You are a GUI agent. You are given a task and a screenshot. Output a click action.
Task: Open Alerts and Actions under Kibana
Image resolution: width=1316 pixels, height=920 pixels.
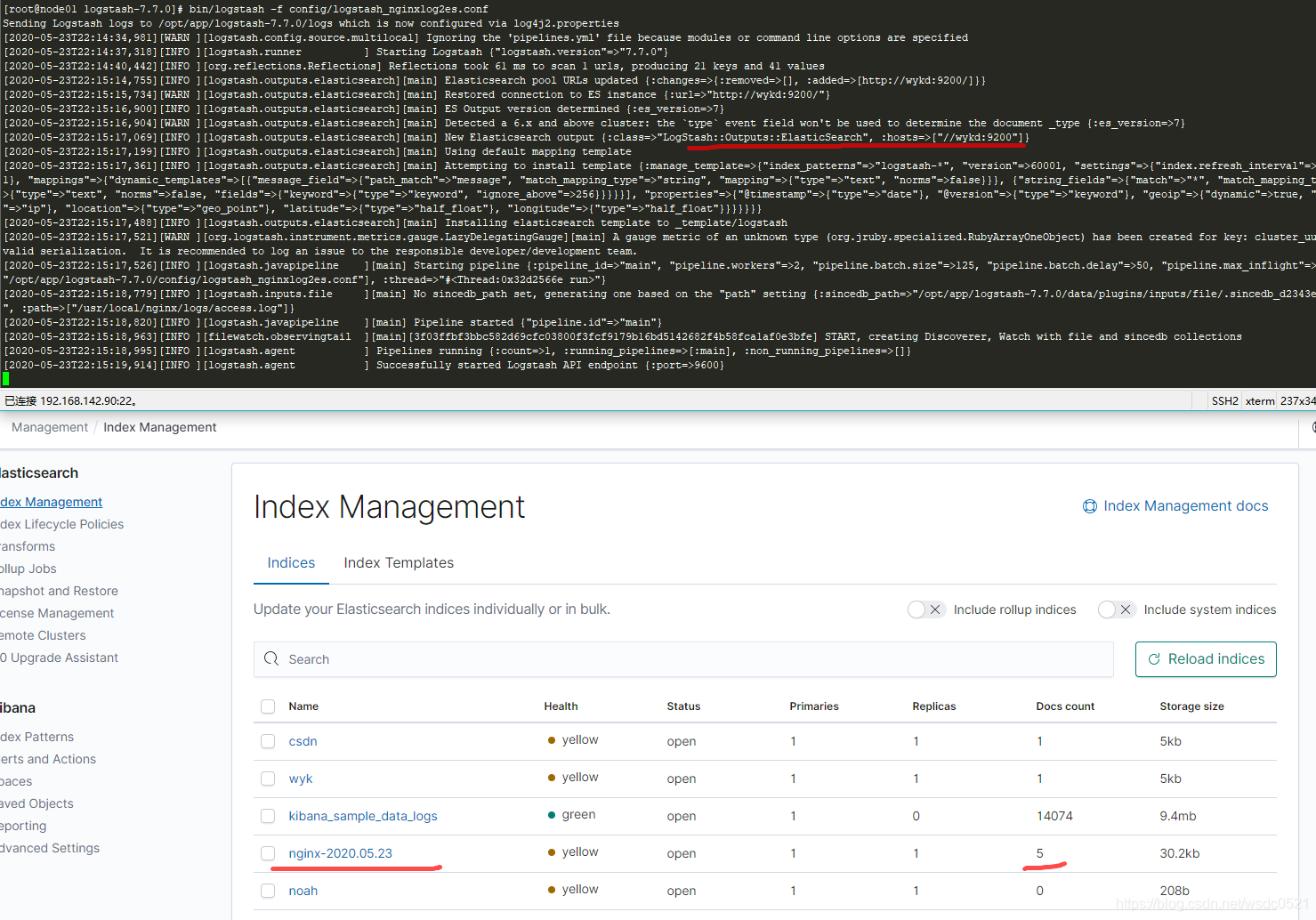point(48,759)
